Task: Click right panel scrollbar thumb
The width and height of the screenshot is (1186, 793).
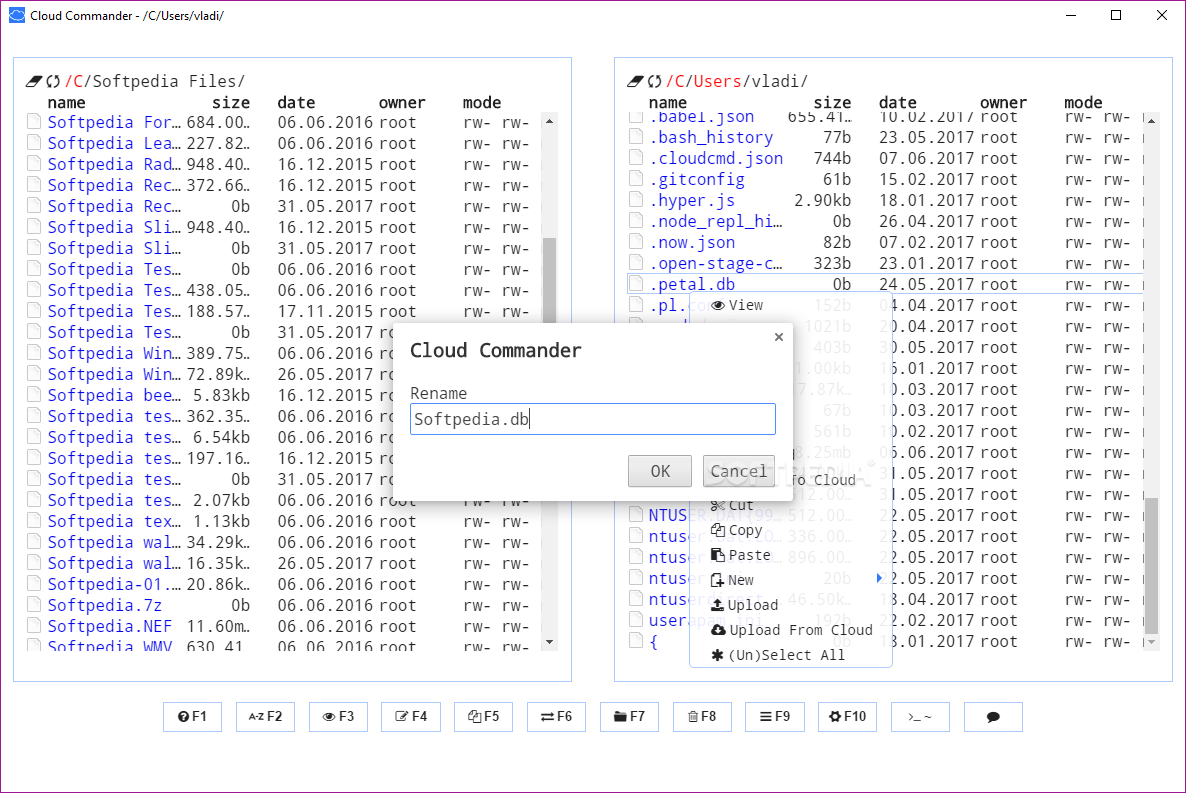Action: pyautogui.click(x=1151, y=565)
